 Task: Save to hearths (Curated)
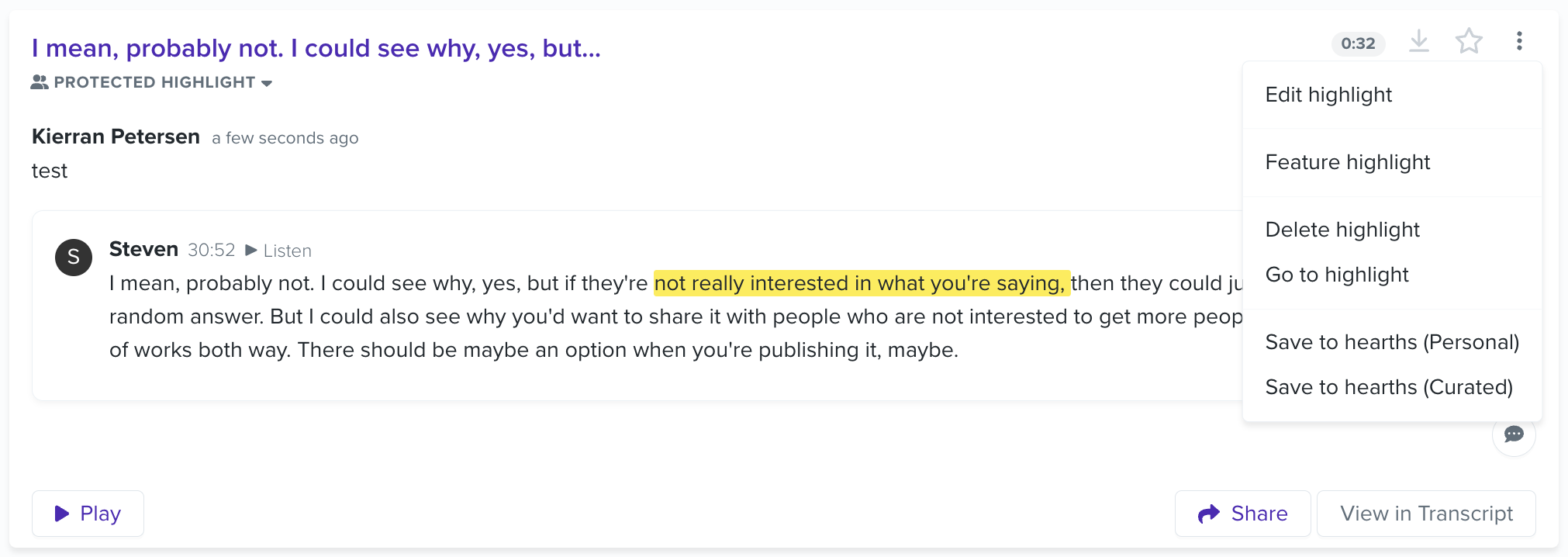[1388, 387]
